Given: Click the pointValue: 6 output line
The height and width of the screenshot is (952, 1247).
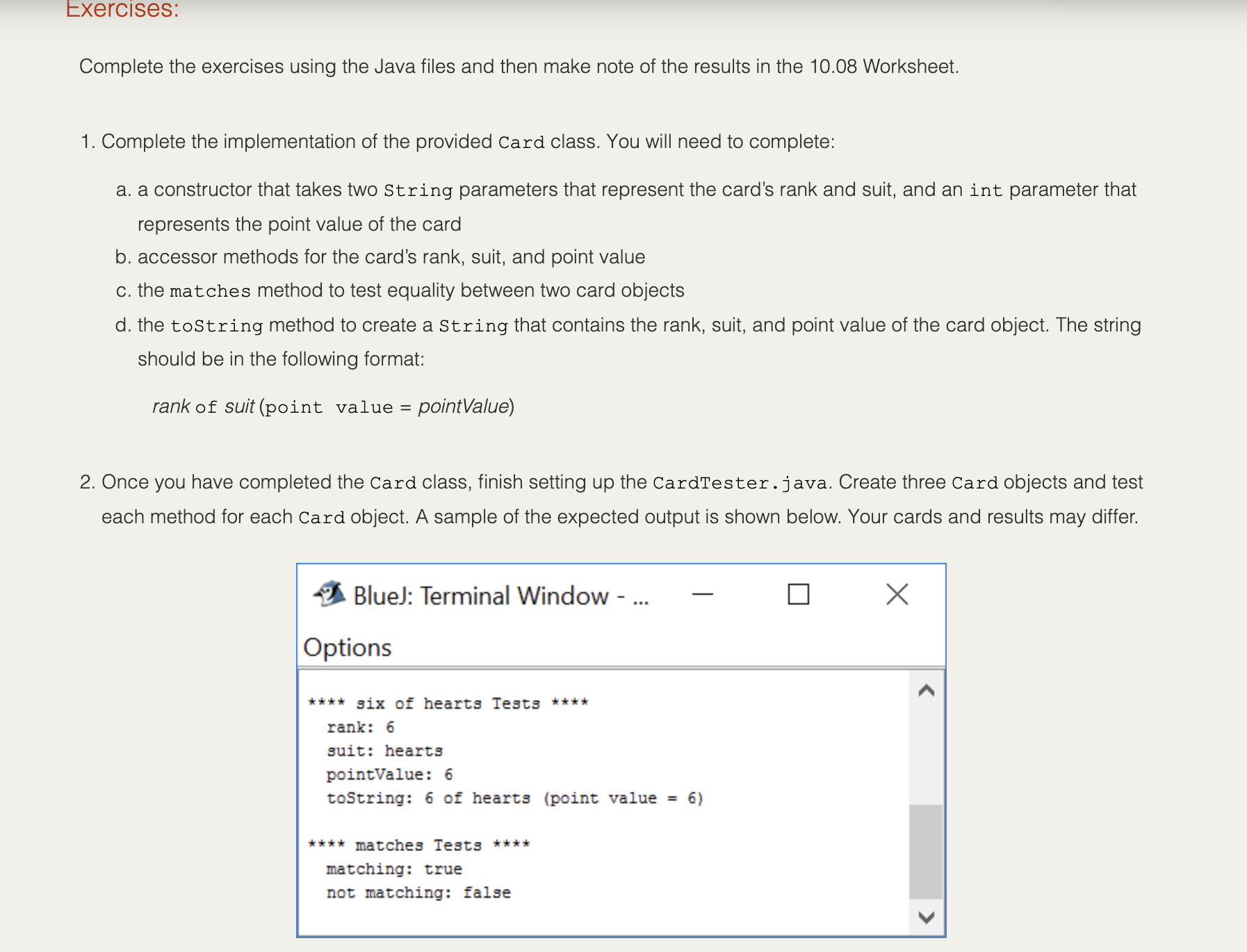Looking at the screenshot, I should [389, 774].
